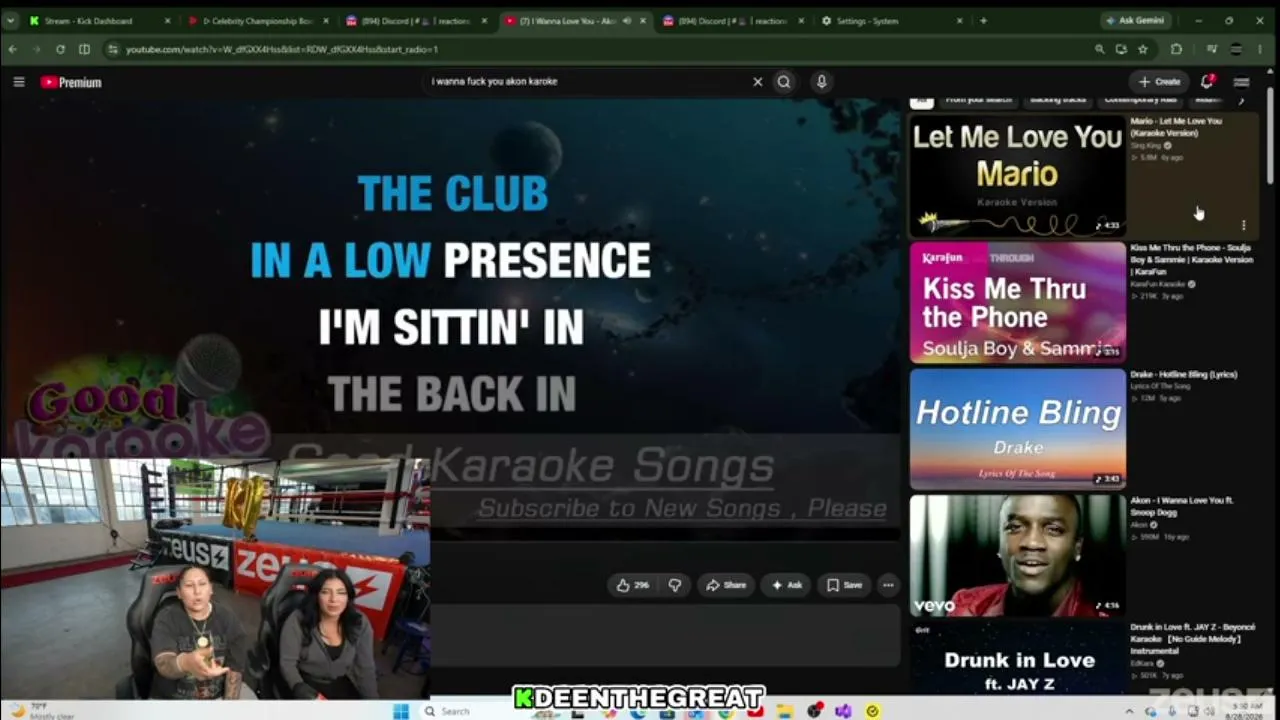
Task: Save the video to a playlist
Action: click(844, 585)
